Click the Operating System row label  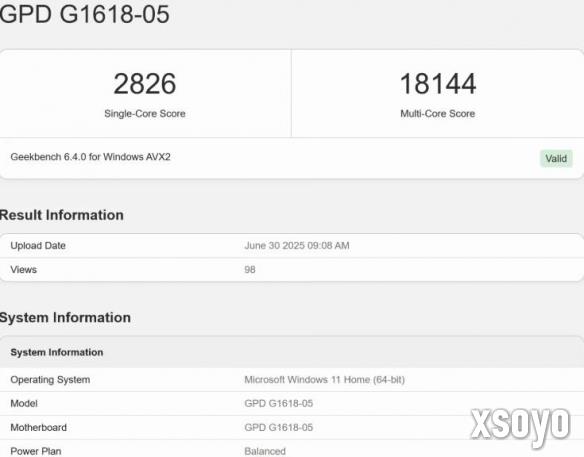[50, 380]
